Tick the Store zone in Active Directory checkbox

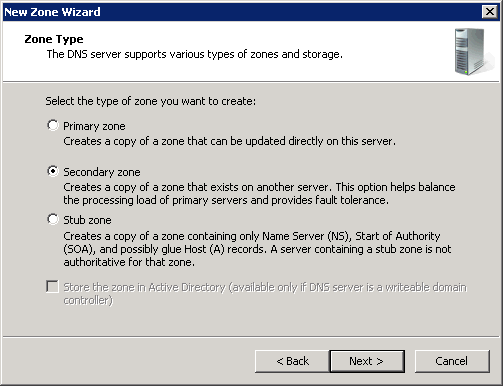click(52, 287)
